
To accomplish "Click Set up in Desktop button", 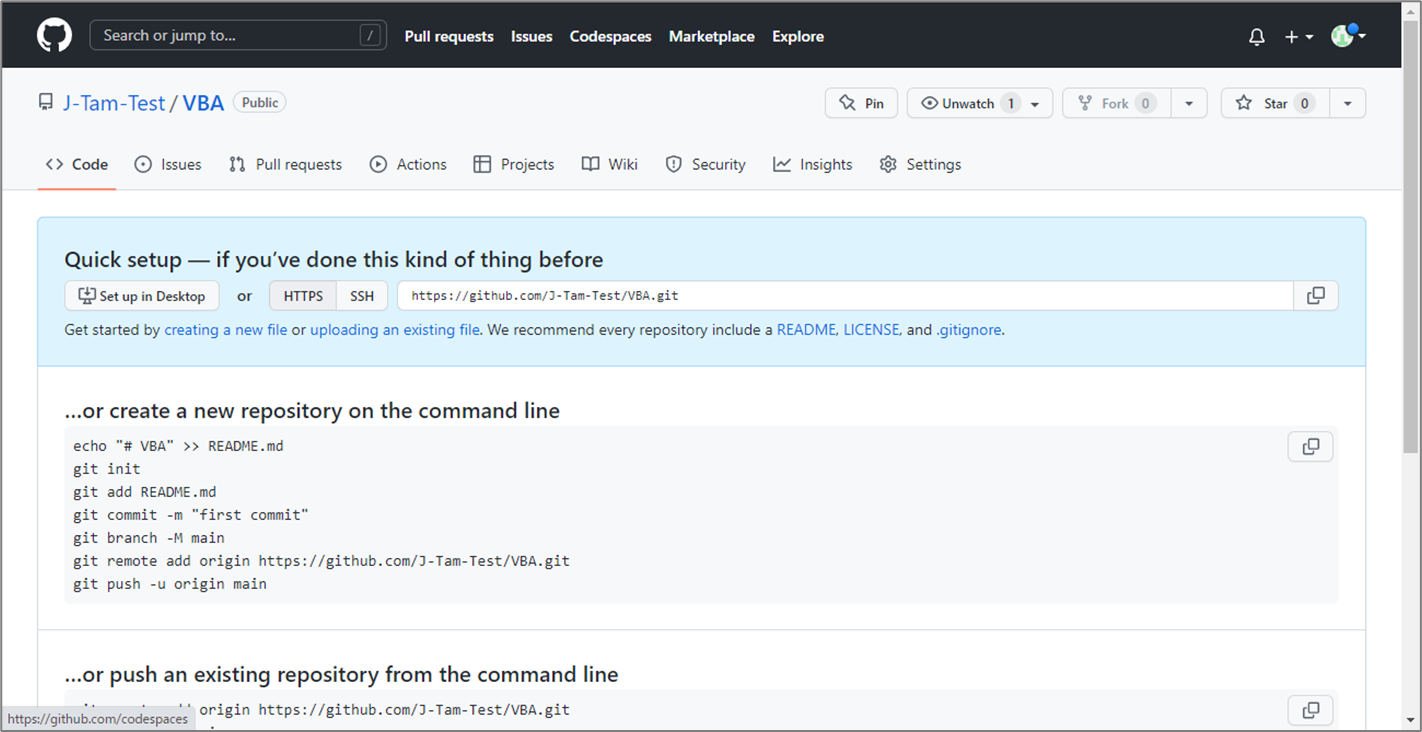I will tap(142, 296).
